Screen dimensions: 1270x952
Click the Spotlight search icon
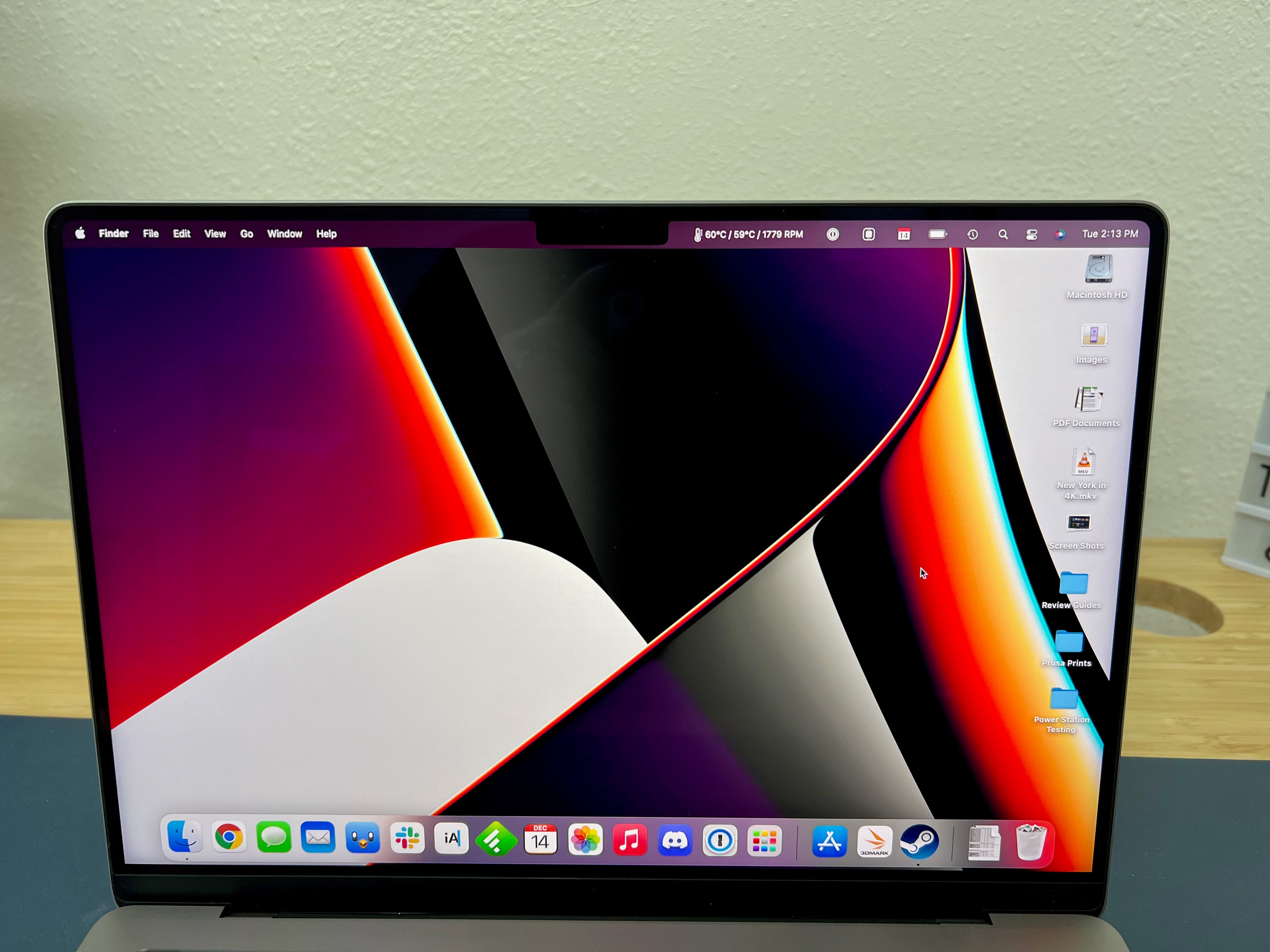click(x=1003, y=235)
